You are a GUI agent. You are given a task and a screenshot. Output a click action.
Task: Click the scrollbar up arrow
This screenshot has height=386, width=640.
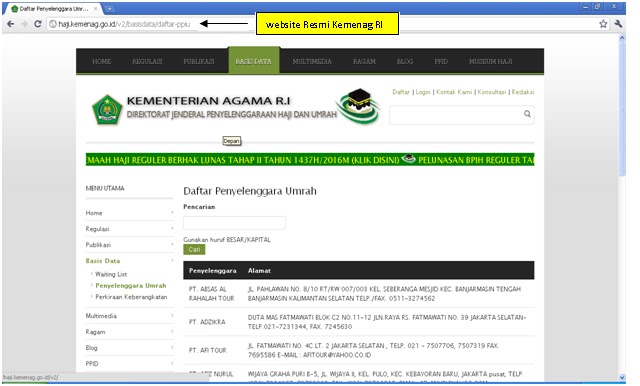(622, 38)
